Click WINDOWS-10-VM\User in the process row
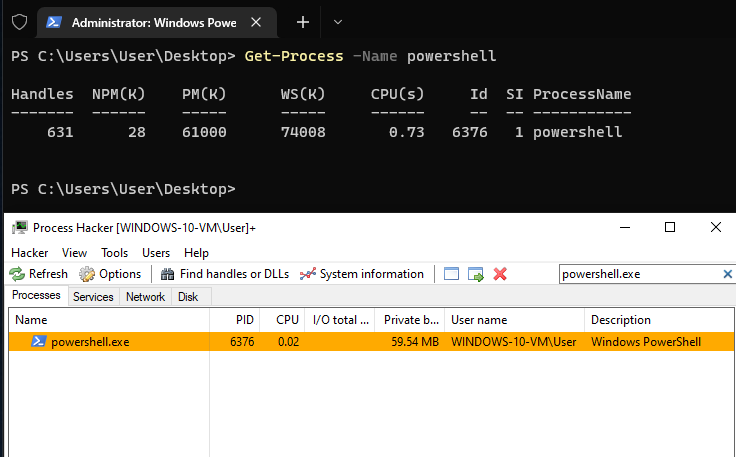The width and height of the screenshot is (736, 457). tap(514, 342)
